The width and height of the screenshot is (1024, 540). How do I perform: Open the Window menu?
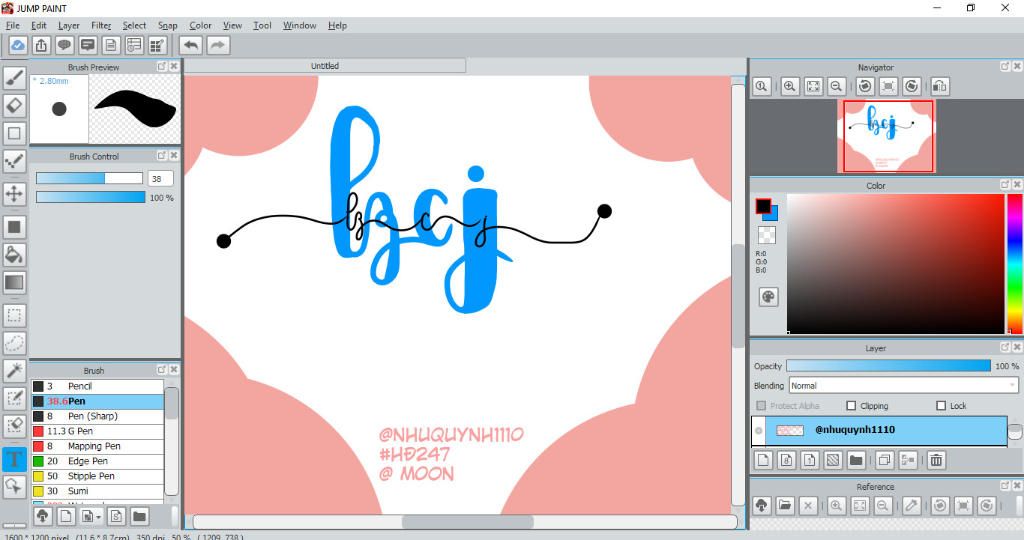pos(300,25)
